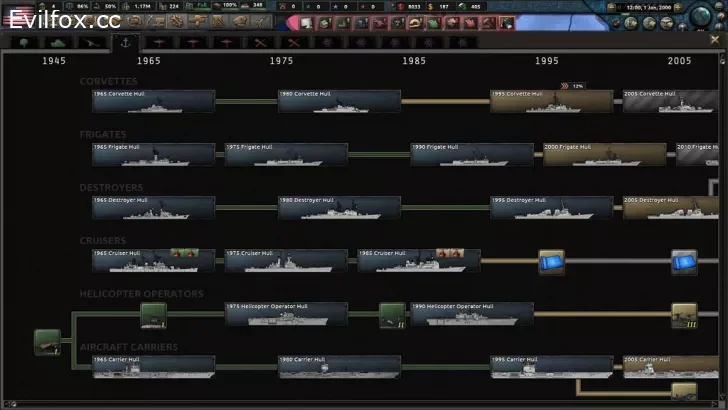
Task: Click the tan icon below 2005 Carrier Hull
Action: [x=684, y=391]
